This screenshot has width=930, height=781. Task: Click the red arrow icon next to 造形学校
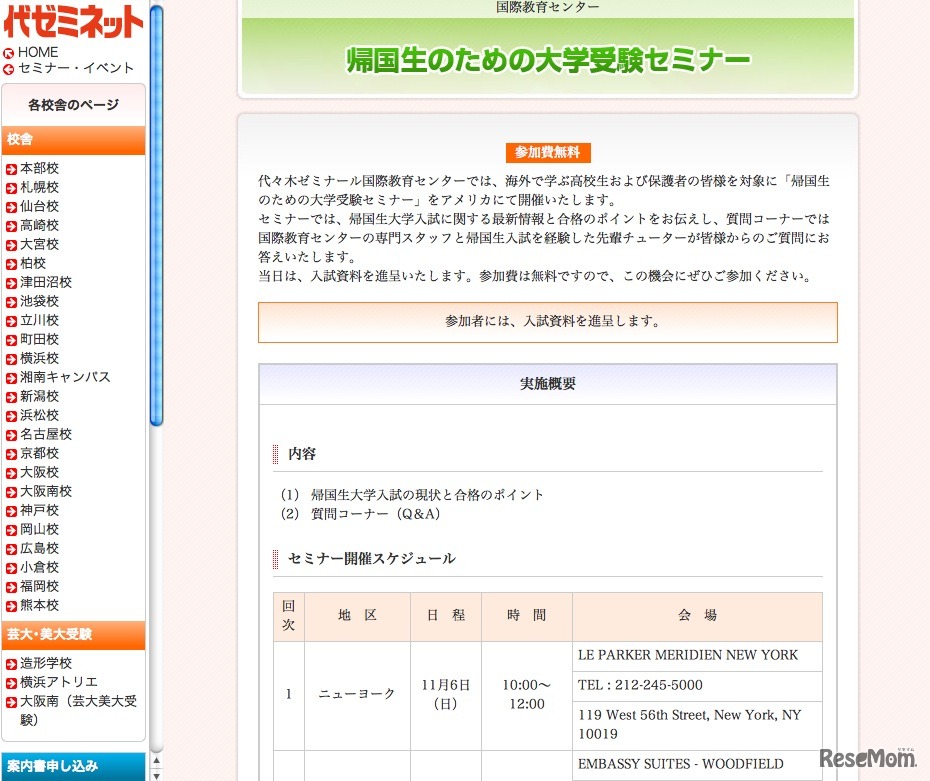click(x=11, y=664)
